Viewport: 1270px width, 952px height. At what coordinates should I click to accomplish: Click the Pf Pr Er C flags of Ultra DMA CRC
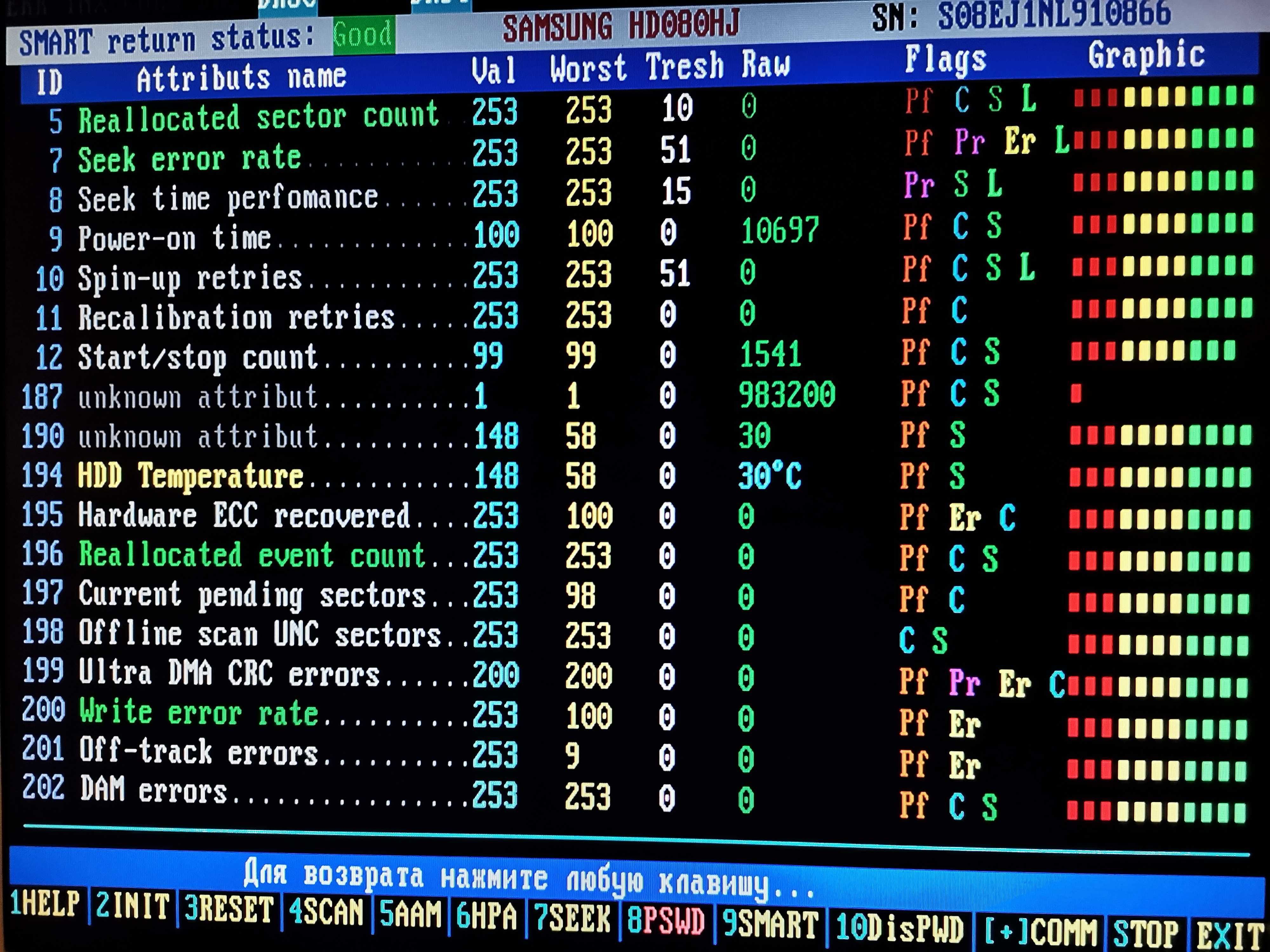982,683
